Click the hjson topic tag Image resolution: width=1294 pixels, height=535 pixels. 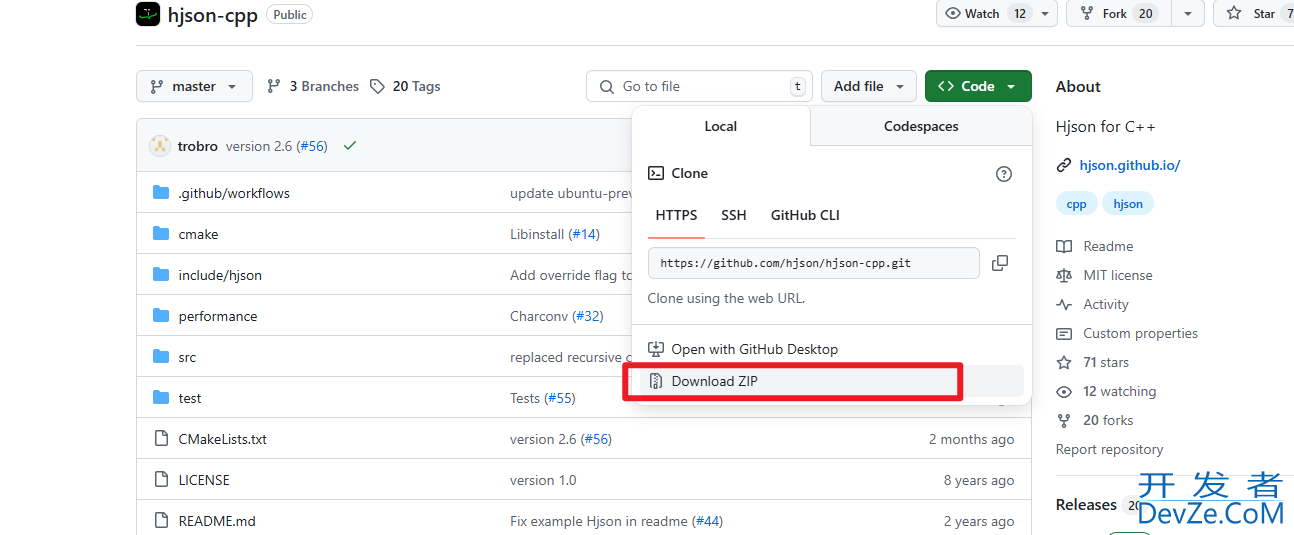(x=1128, y=204)
